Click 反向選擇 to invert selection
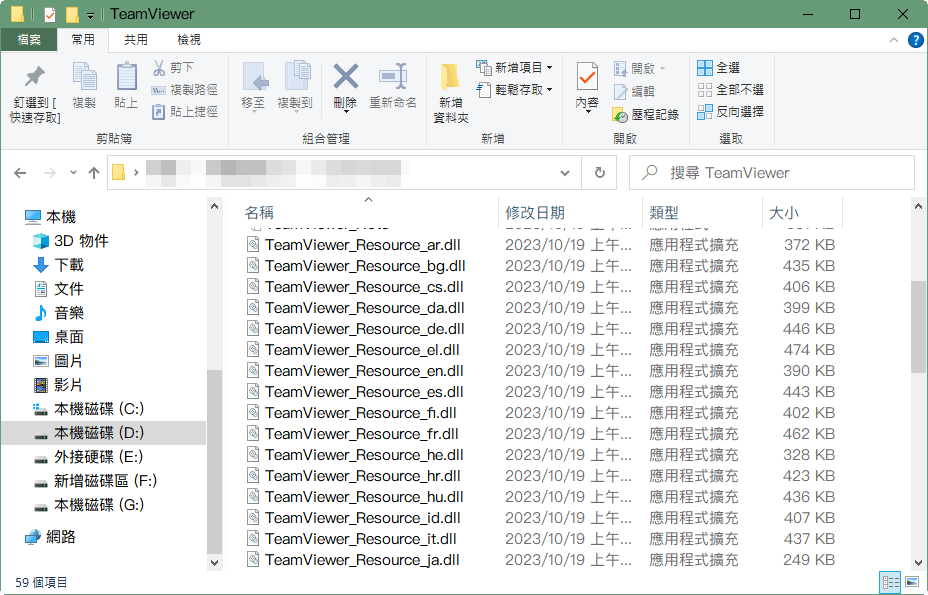The height and width of the screenshot is (595, 928). (730, 111)
